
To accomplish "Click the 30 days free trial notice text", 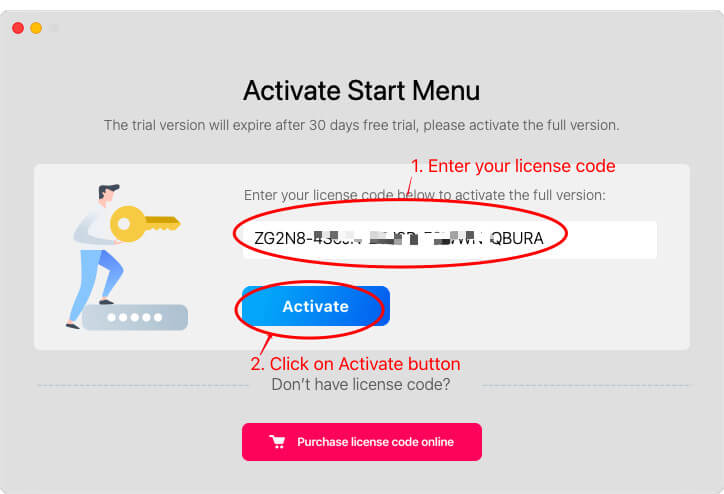I will coord(362,125).
